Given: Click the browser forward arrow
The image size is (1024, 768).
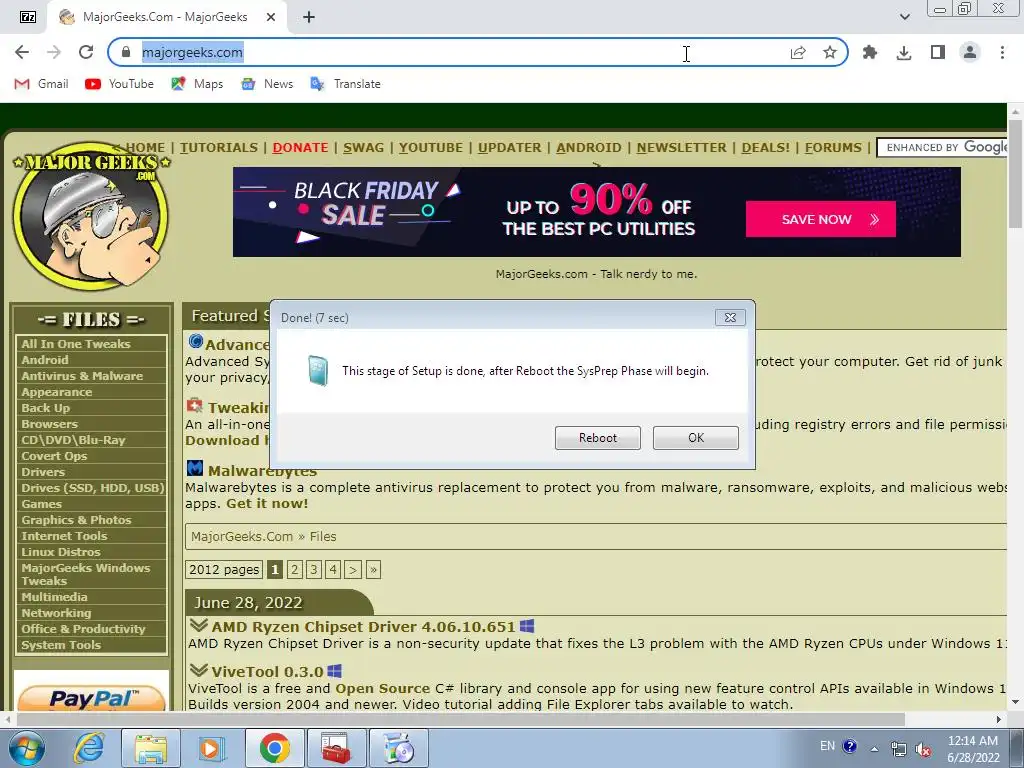Looking at the screenshot, I should (x=54, y=52).
